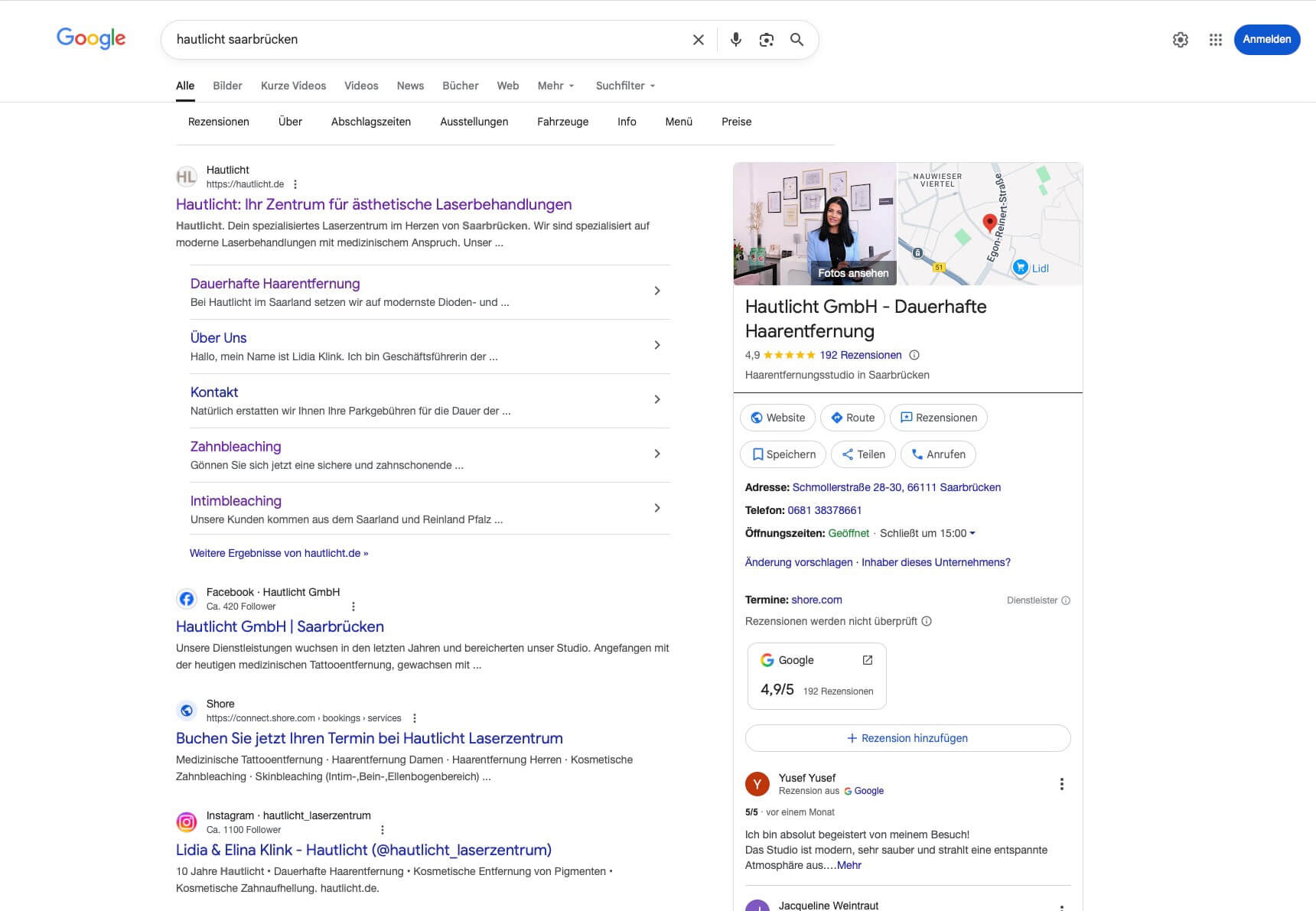1316x911 pixels.
Task: Click the magnifying glass search icon
Action: [796, 40]
